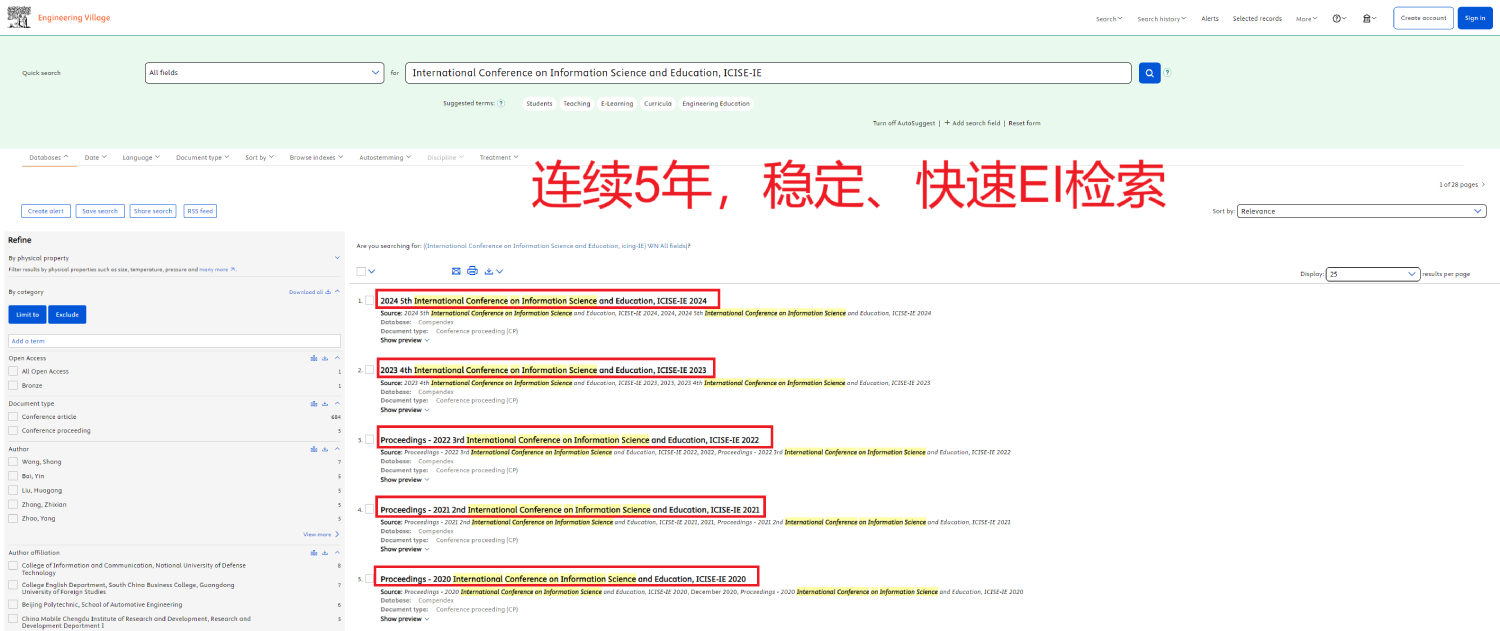Change the results per page dropdown
Viewport: 1500px width, 631px height.
pos(1372,273)
